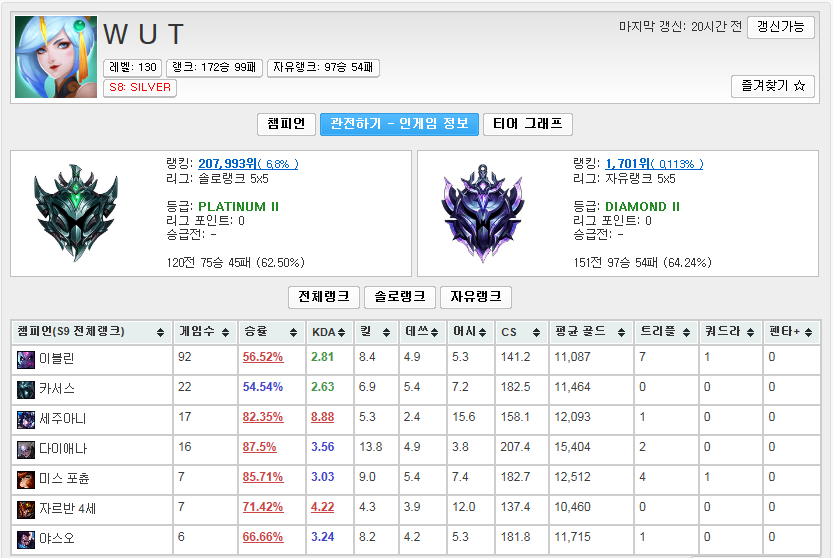
Task: Click the Diana champion icon
Action: [x=26, y=450]
